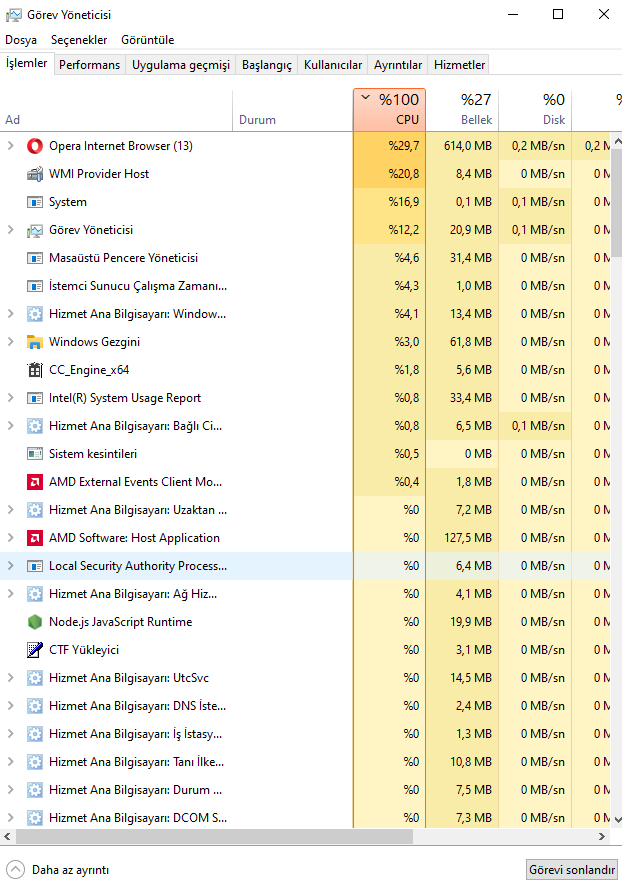Click Daha az ayrıntı to collapse view
Image resolution: width=622 pixels, height=886 pixels.
click(58, 870)
